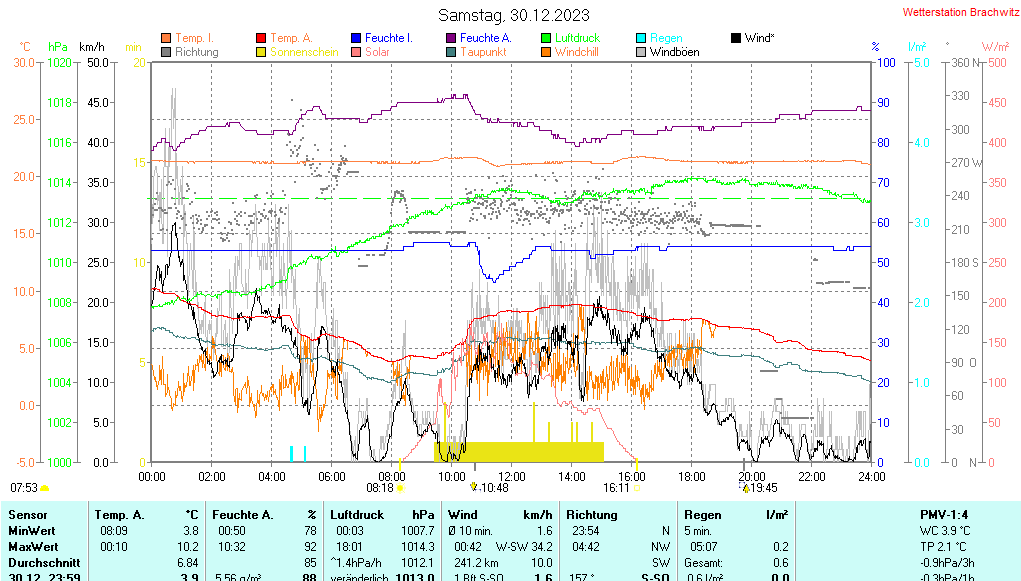Click the chart title Samstag, 30.12.2023
The height and width of the screenshot is (581, 1021).
click(514, 15)
